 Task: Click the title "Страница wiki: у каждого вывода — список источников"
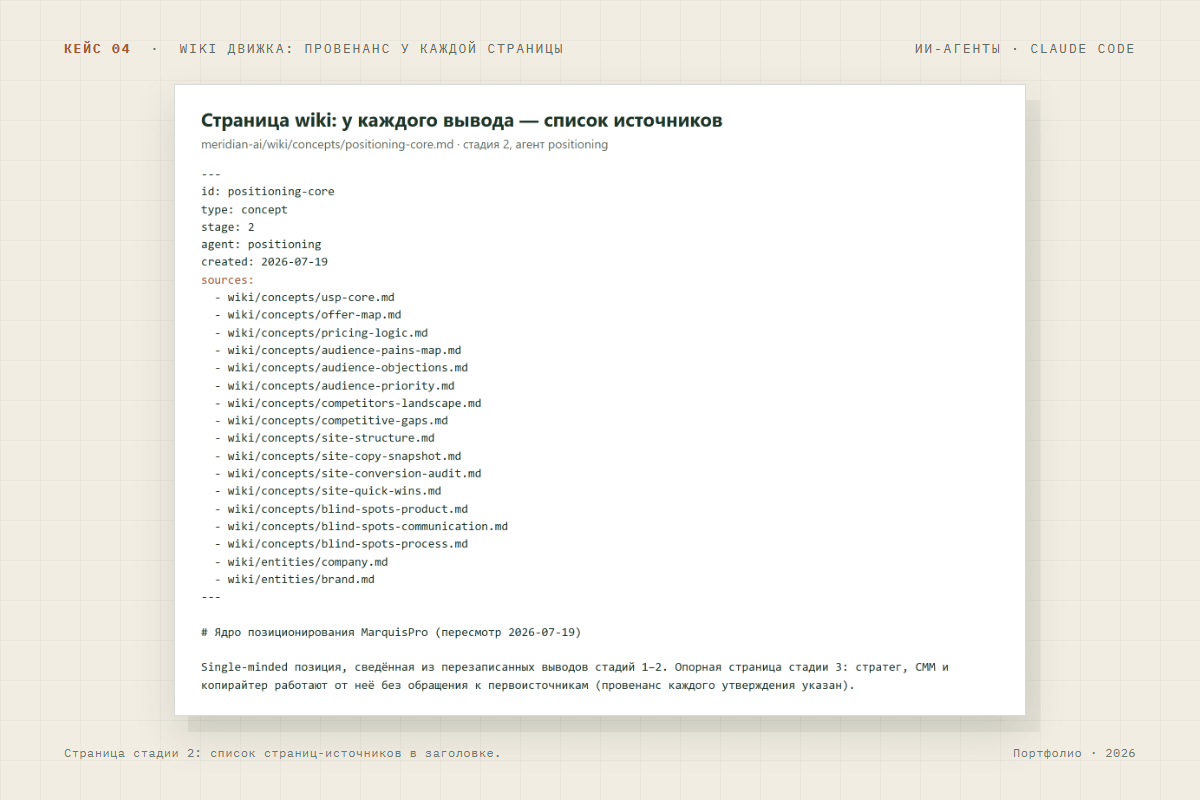point(461,120)
